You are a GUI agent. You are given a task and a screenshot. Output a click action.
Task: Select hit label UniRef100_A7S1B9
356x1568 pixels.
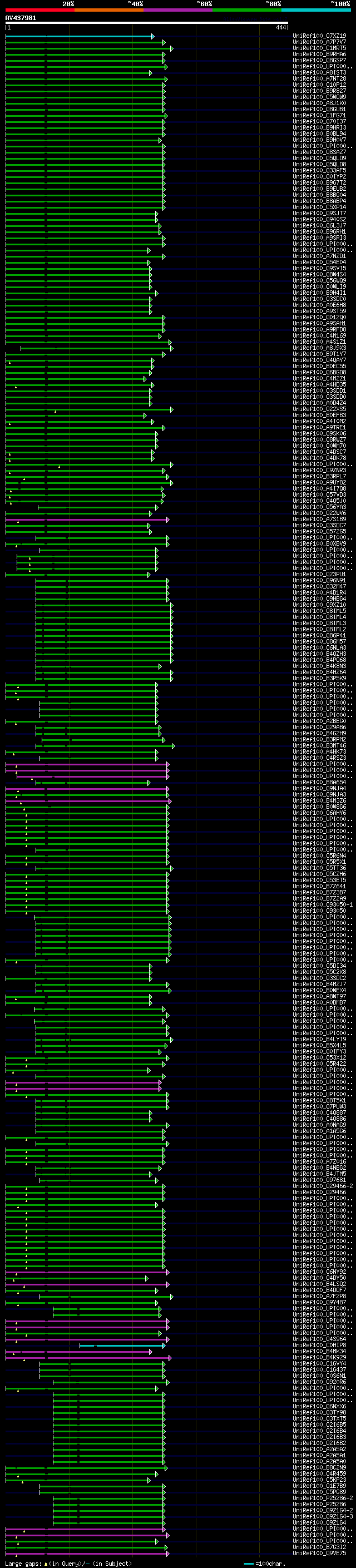319,519
